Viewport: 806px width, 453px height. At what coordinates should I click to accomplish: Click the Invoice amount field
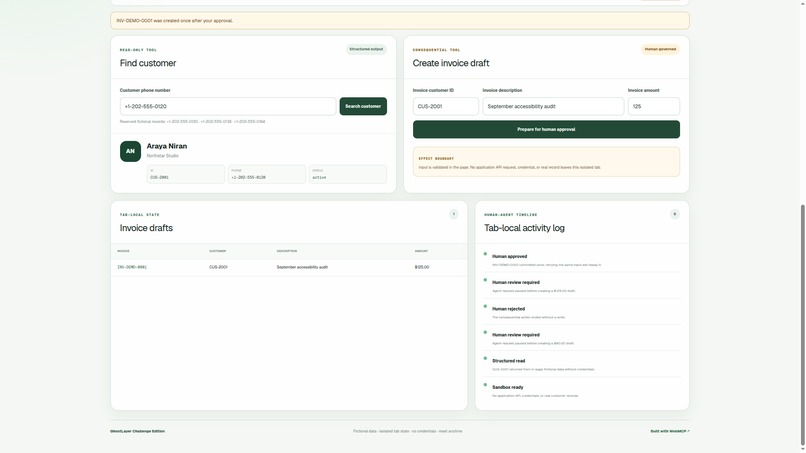click(653, 106)
